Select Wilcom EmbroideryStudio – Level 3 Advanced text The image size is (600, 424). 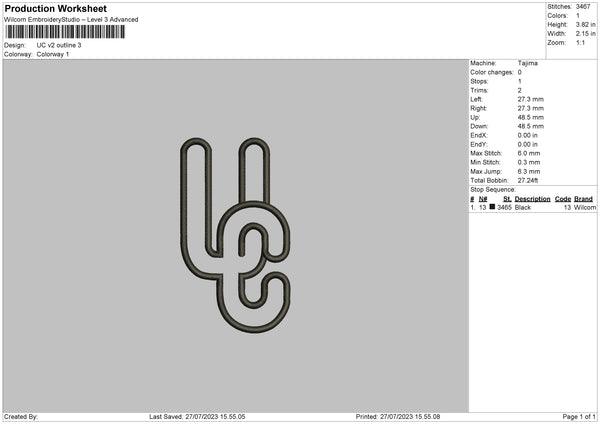coord(71,20)
